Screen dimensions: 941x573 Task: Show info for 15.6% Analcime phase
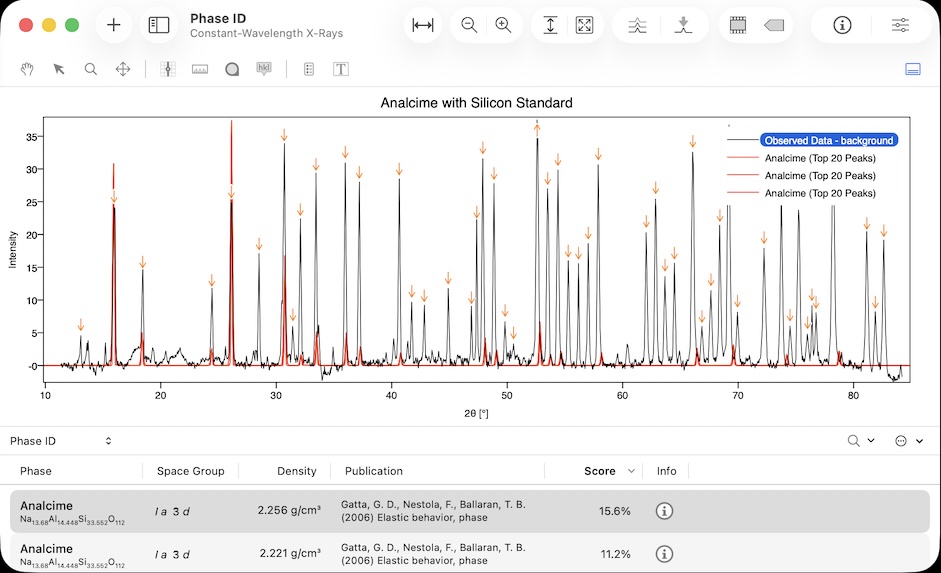[664, 511]
